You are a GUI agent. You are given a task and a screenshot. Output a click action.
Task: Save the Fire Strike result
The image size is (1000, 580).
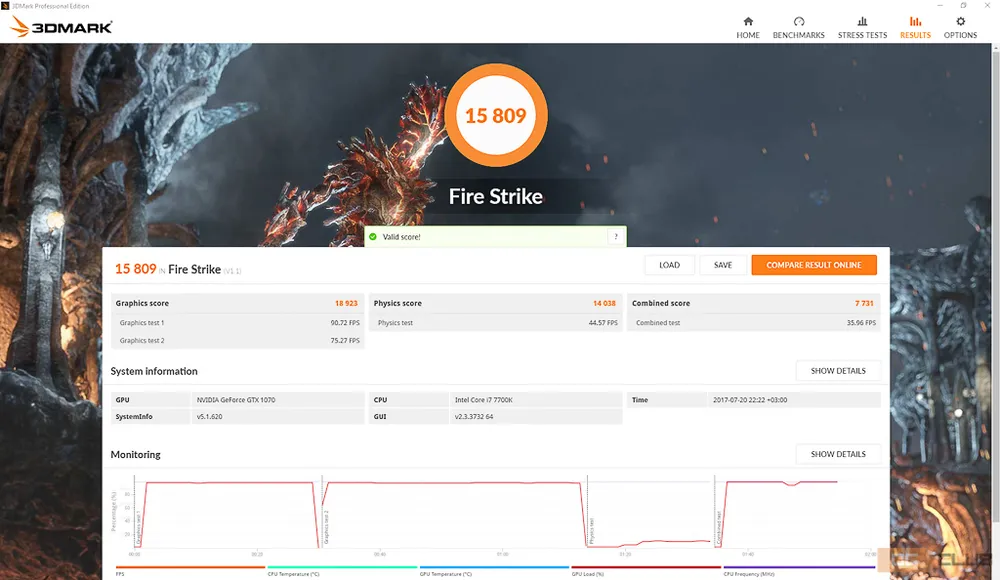click(x=723, y=265)
